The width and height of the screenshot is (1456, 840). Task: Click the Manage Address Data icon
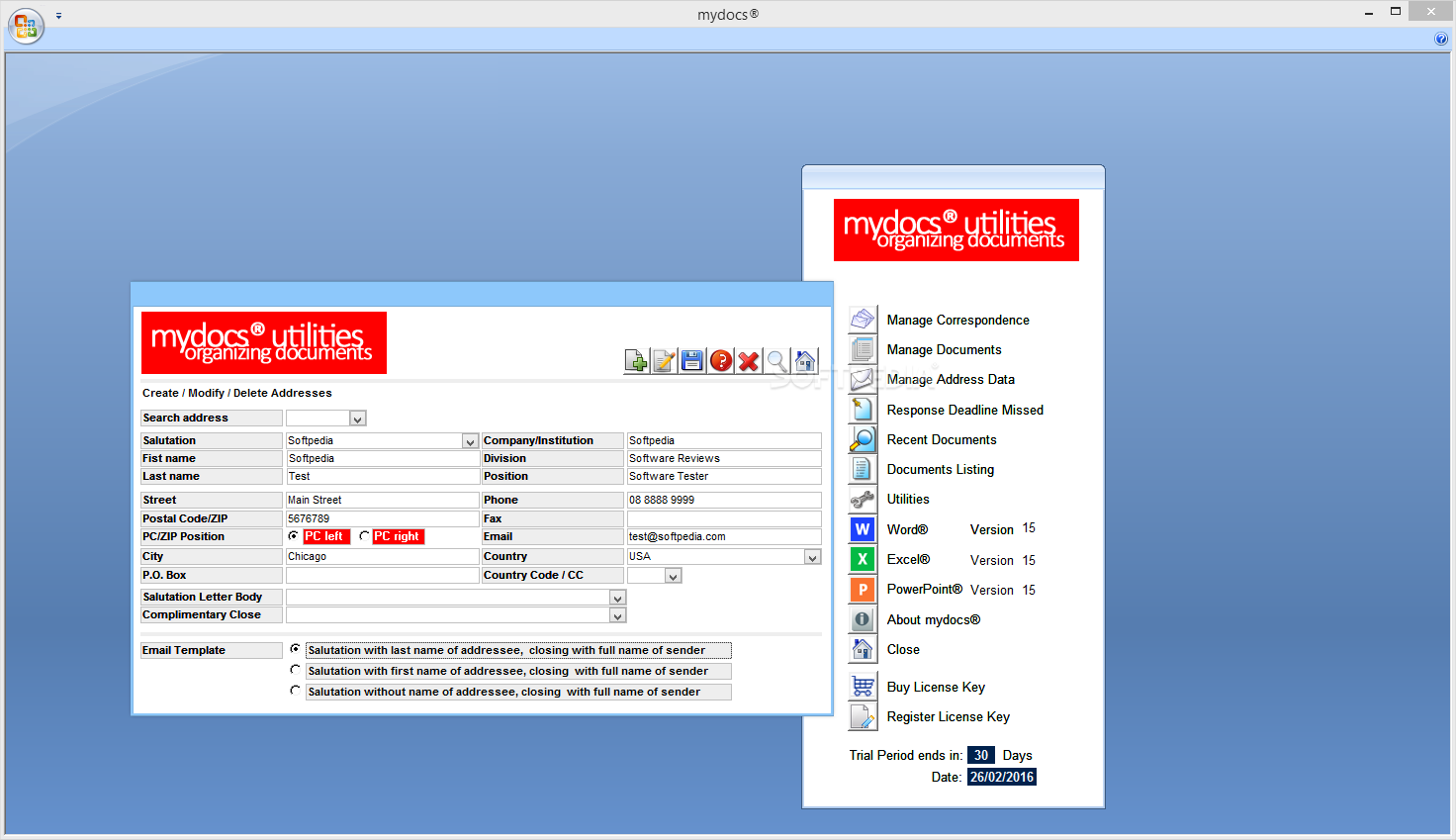863,379
